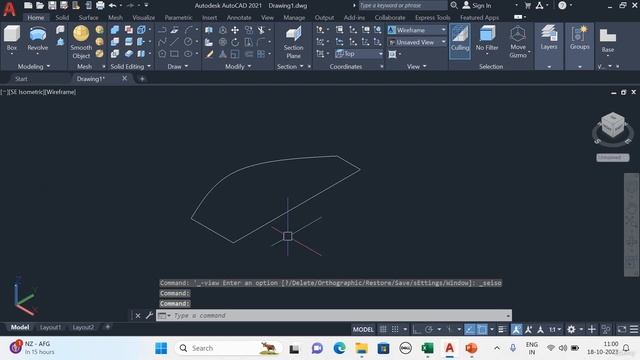The height and width of the screenshot is (360, 640).
Task: Click the search magnifier icon in title bar
Action: (x=454, y=5)
